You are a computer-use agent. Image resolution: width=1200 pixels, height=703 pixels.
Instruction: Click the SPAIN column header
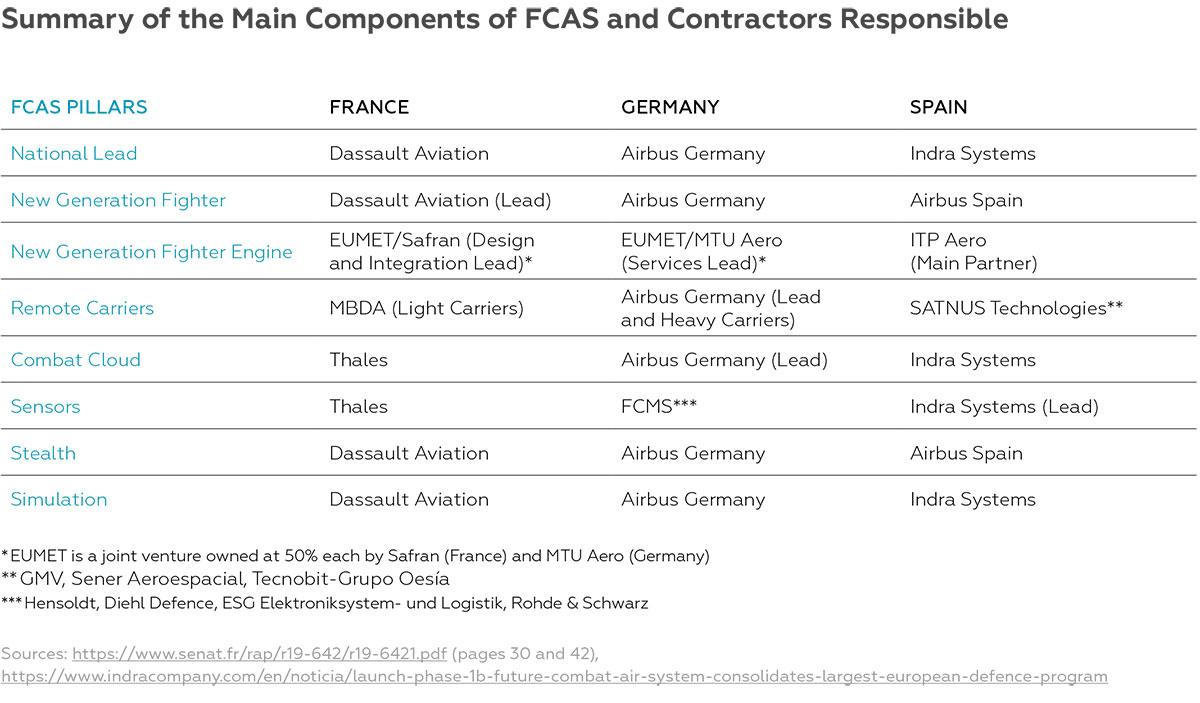pos(938,107)
